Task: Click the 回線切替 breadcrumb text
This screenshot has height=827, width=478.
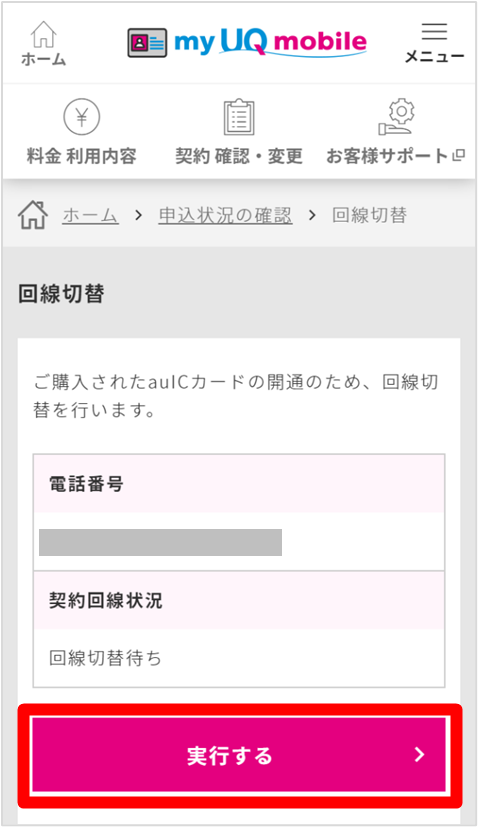Action: (x=369, y=215)
